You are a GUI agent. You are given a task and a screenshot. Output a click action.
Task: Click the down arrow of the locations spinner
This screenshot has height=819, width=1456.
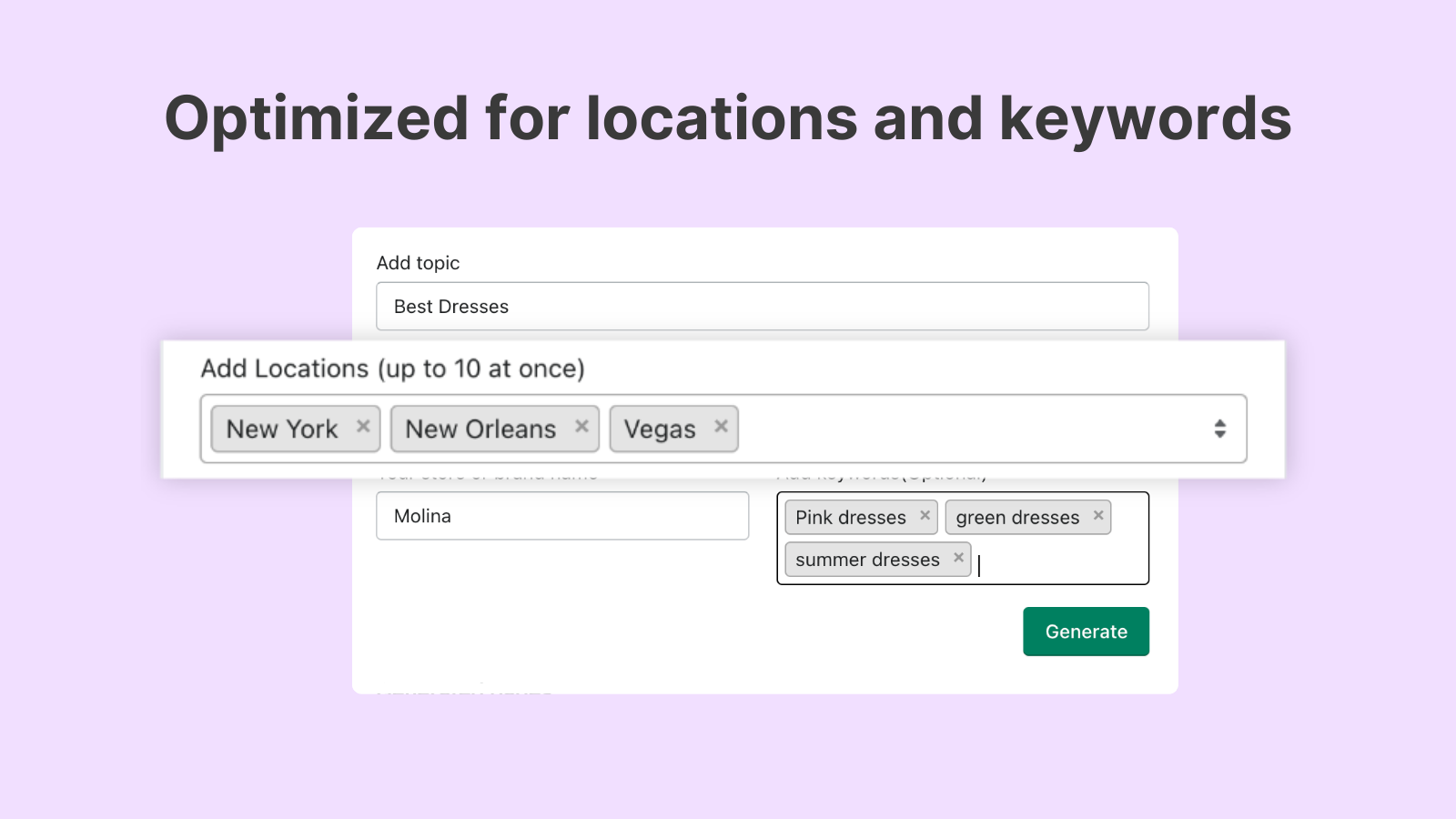[1220, 434]
